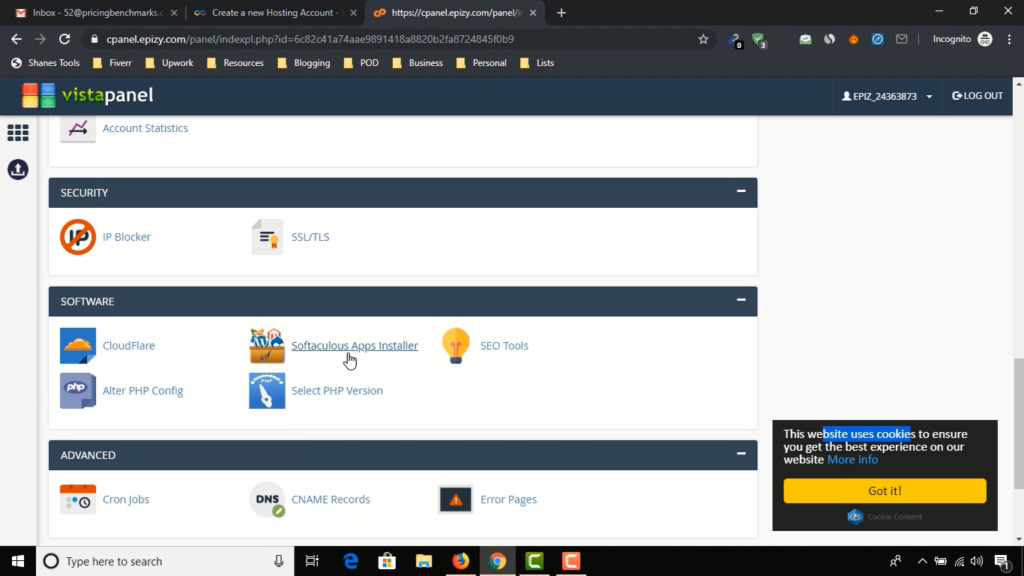The width and height of the screenshot is (1024, 576).
Task: Open the CNAME Records DNS icon
Action: pyautogui.click(x=267, y=499)
